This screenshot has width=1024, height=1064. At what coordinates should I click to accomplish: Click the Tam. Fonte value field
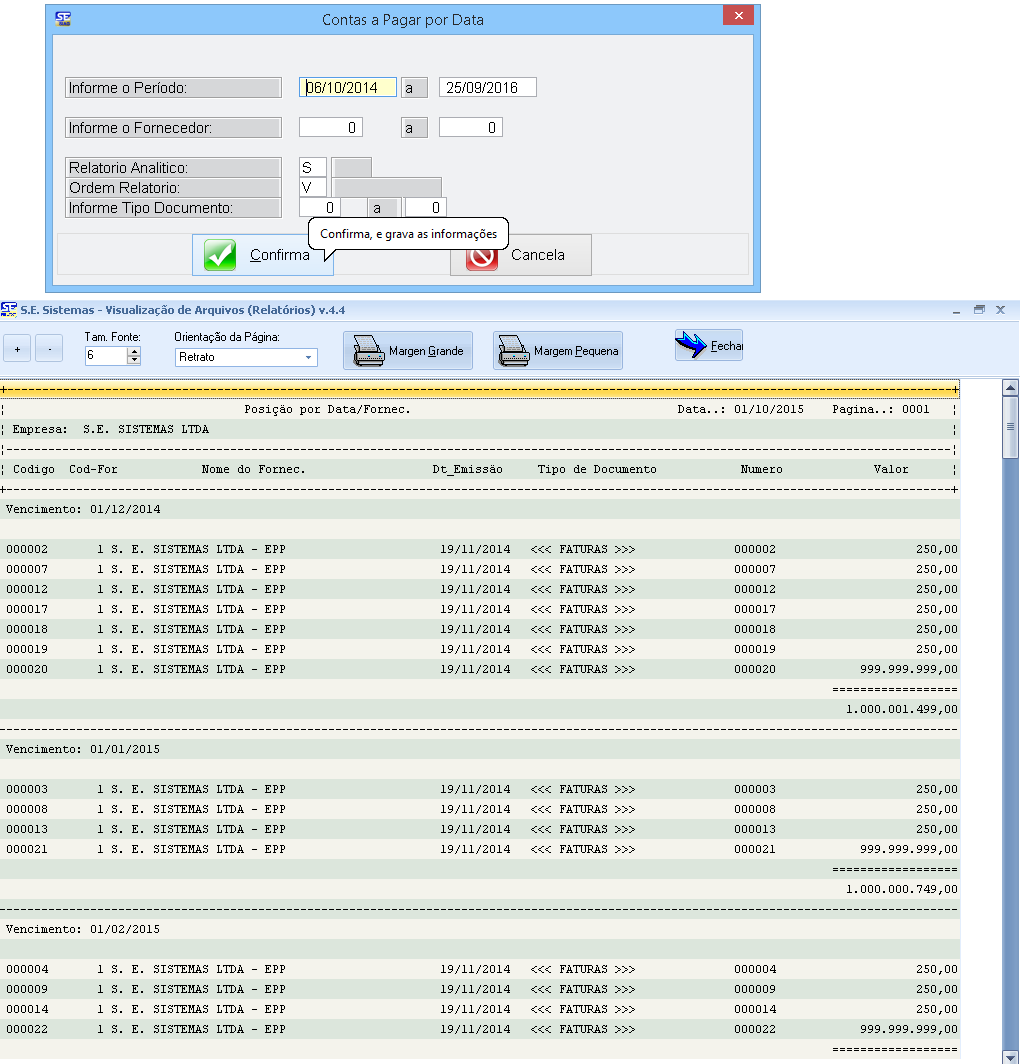coord(105,355)
